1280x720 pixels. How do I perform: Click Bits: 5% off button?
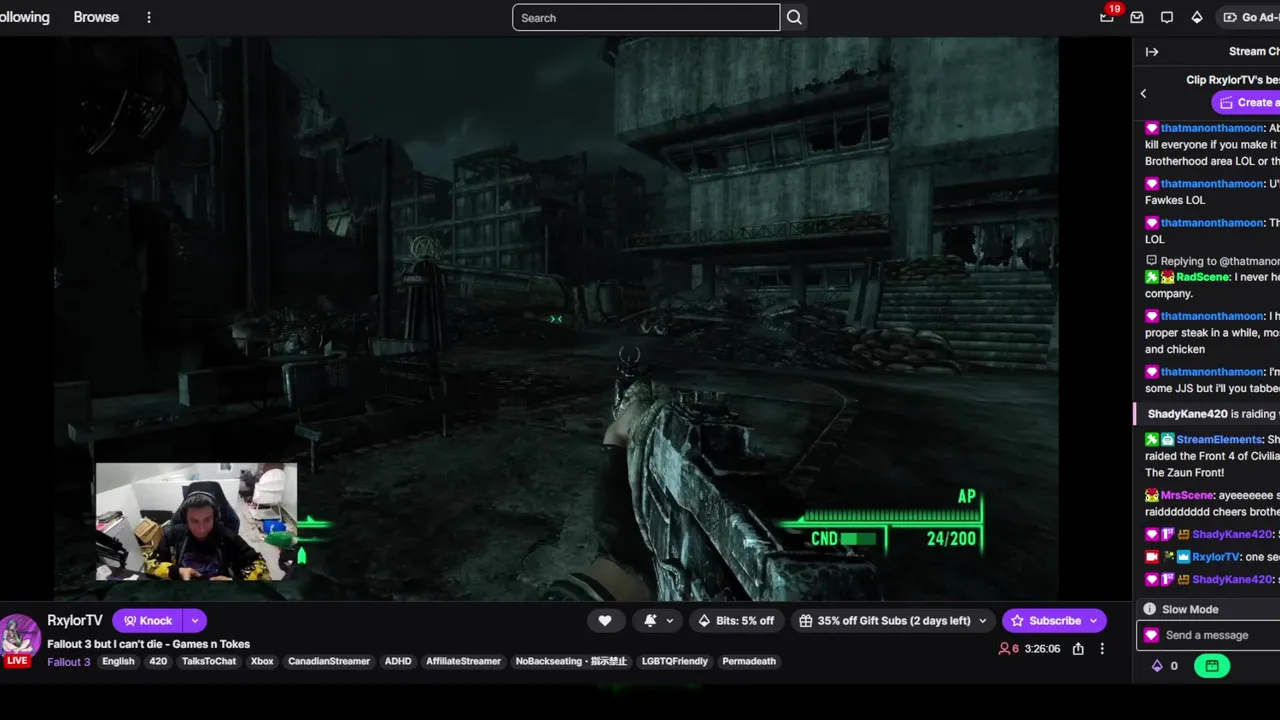[735, 620]
